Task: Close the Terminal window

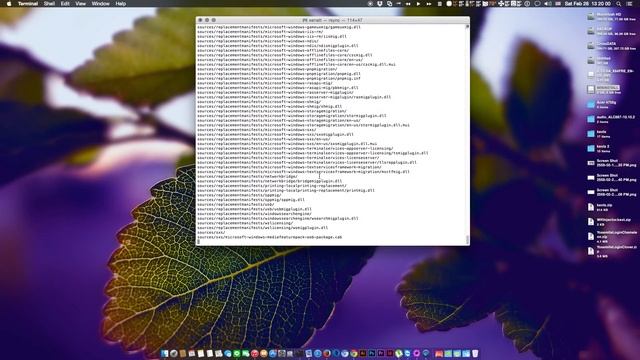Action: coord(200,20)
